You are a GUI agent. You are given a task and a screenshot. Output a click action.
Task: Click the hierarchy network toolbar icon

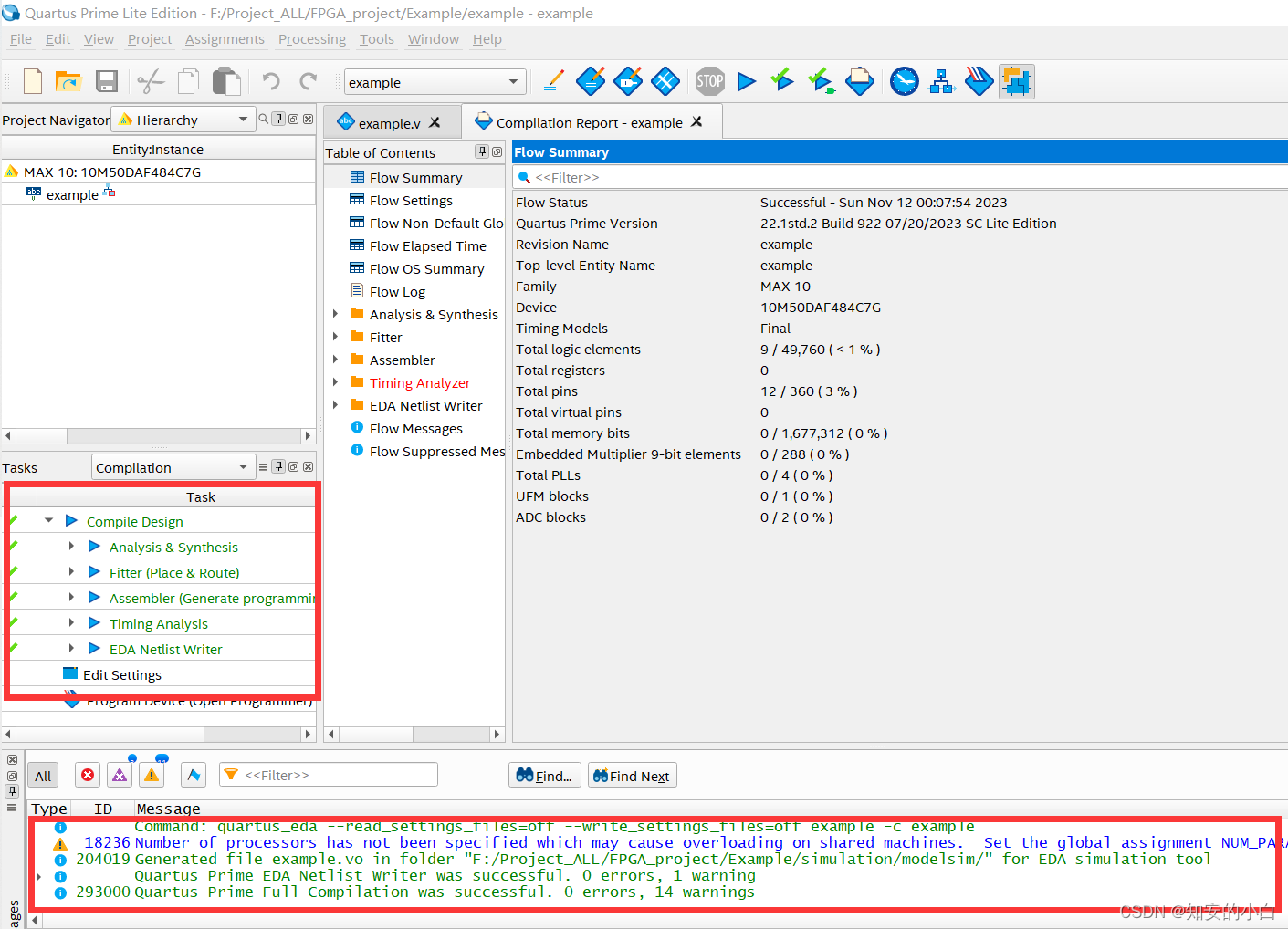pos(941,81)
